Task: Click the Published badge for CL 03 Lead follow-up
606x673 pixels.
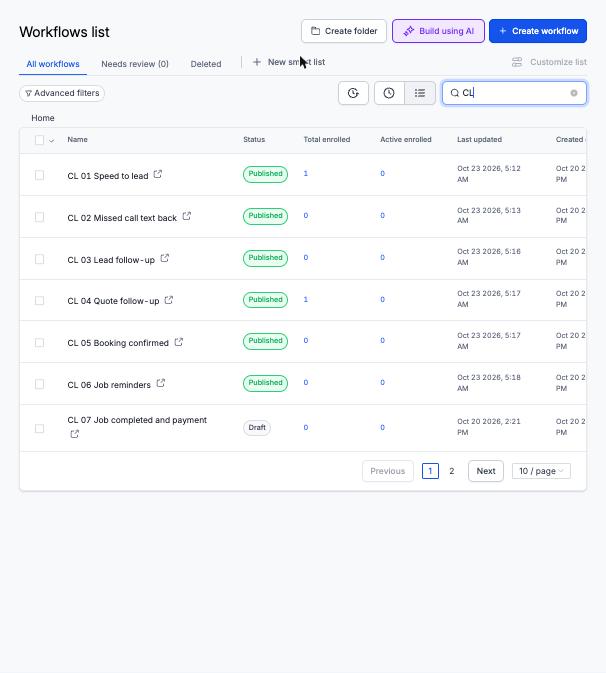Action: (x=265, y=258)
